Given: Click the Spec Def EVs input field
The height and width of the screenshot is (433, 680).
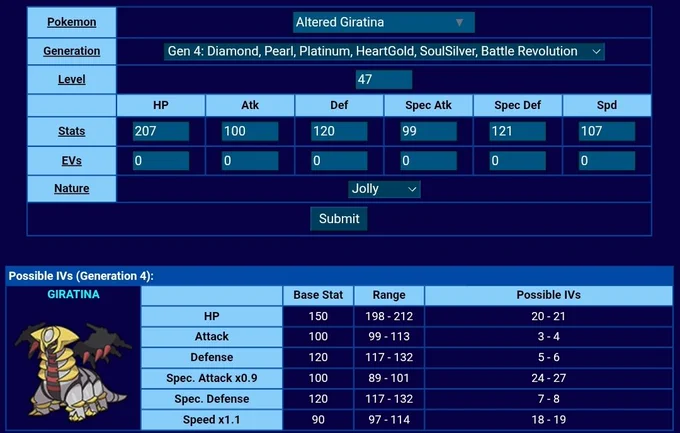Looking at the screenshot, I should coord(518,161).
